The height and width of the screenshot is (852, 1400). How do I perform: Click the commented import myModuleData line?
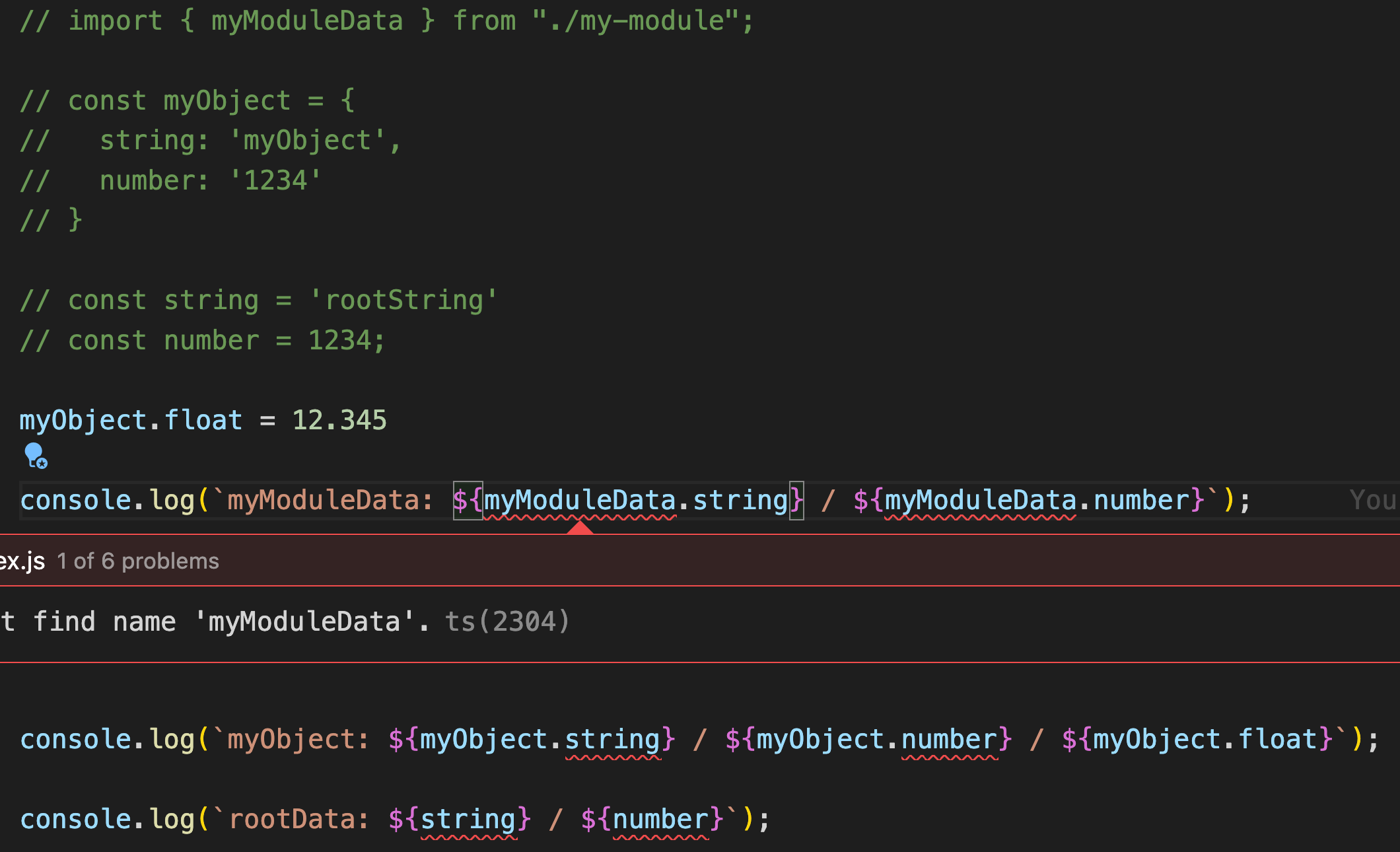(386, 21)
